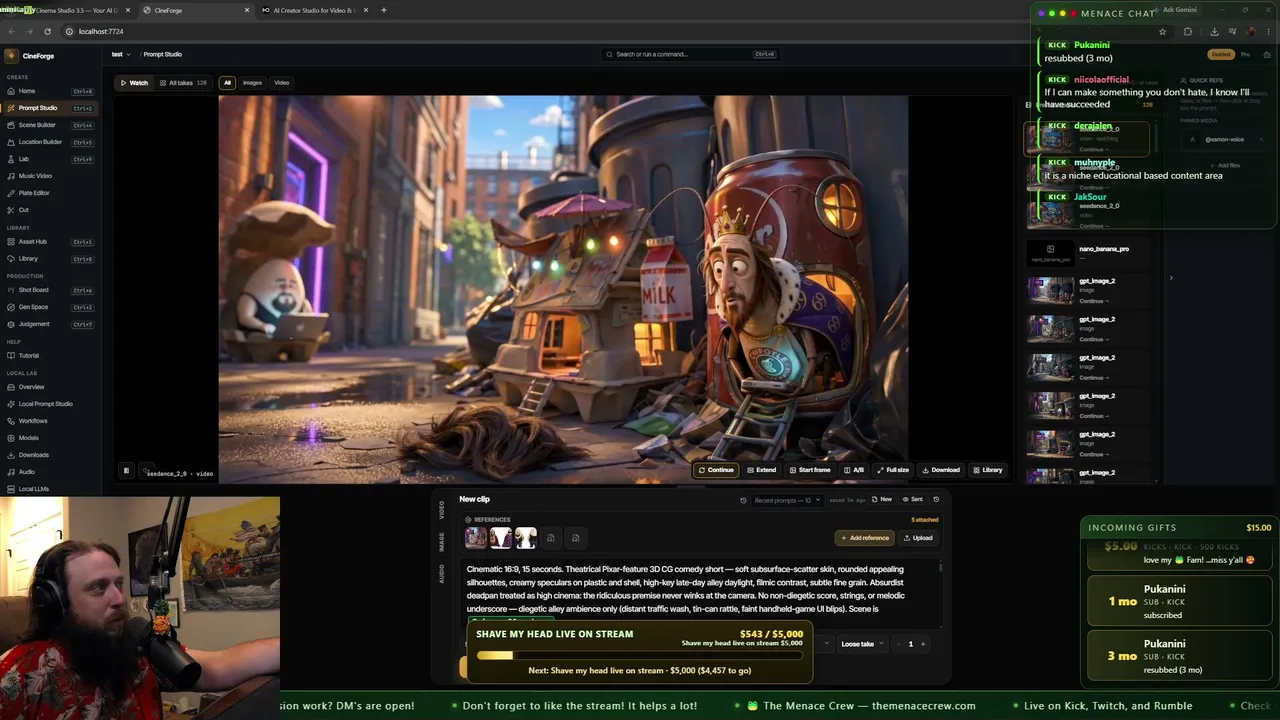Click the panel toggle icon below the viewer
1280x720 pixels.
[126, 470]
